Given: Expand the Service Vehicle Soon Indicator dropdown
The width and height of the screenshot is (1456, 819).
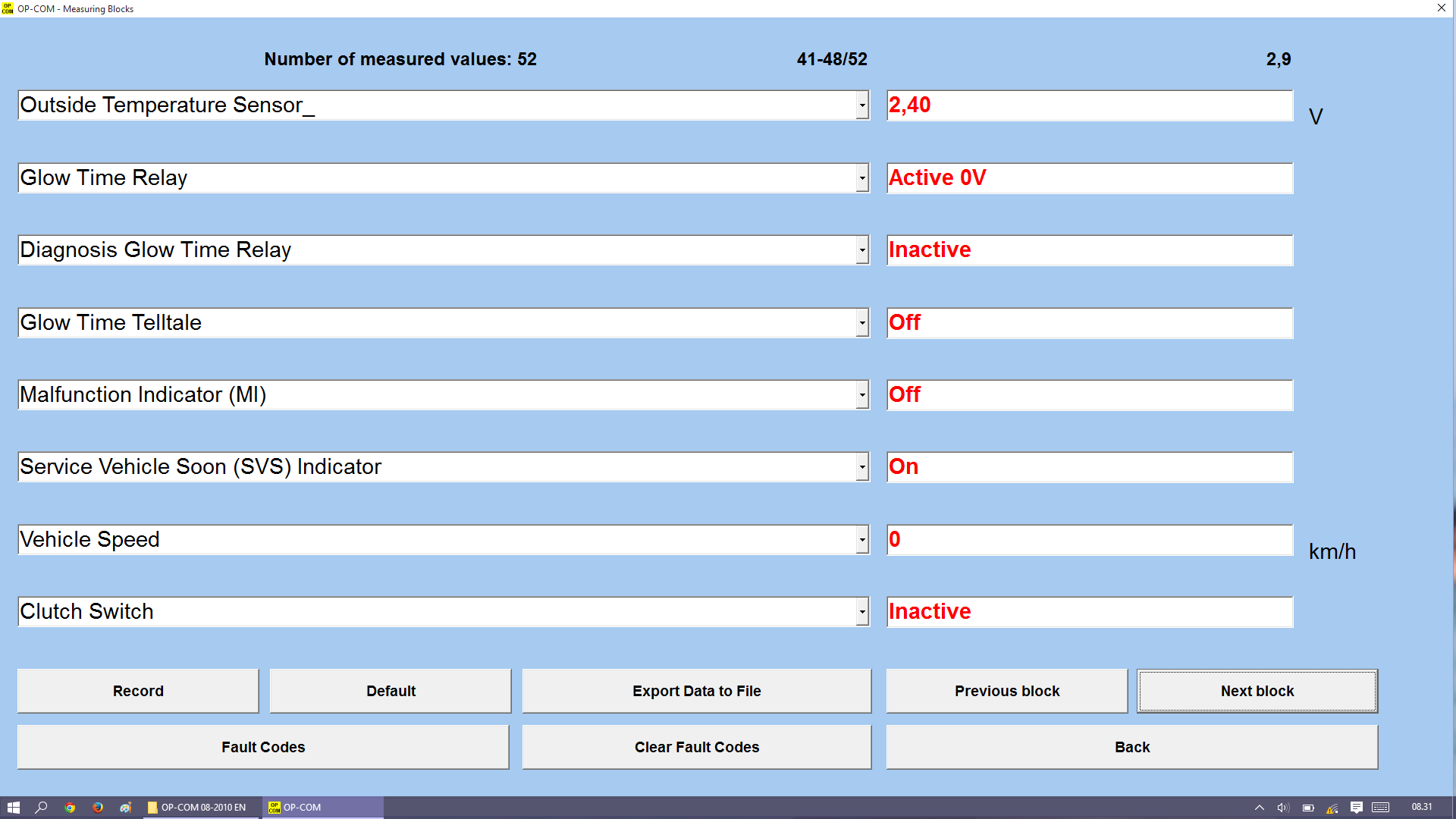Looking at the screenshot, I should (x=862, y=467).
